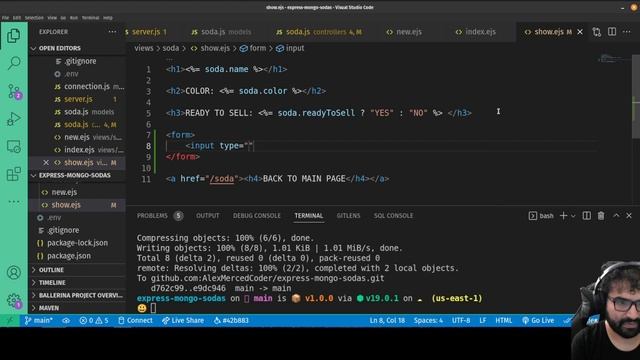Change file encoding UTF-8
640x360 pixels.
coord(461,320)
